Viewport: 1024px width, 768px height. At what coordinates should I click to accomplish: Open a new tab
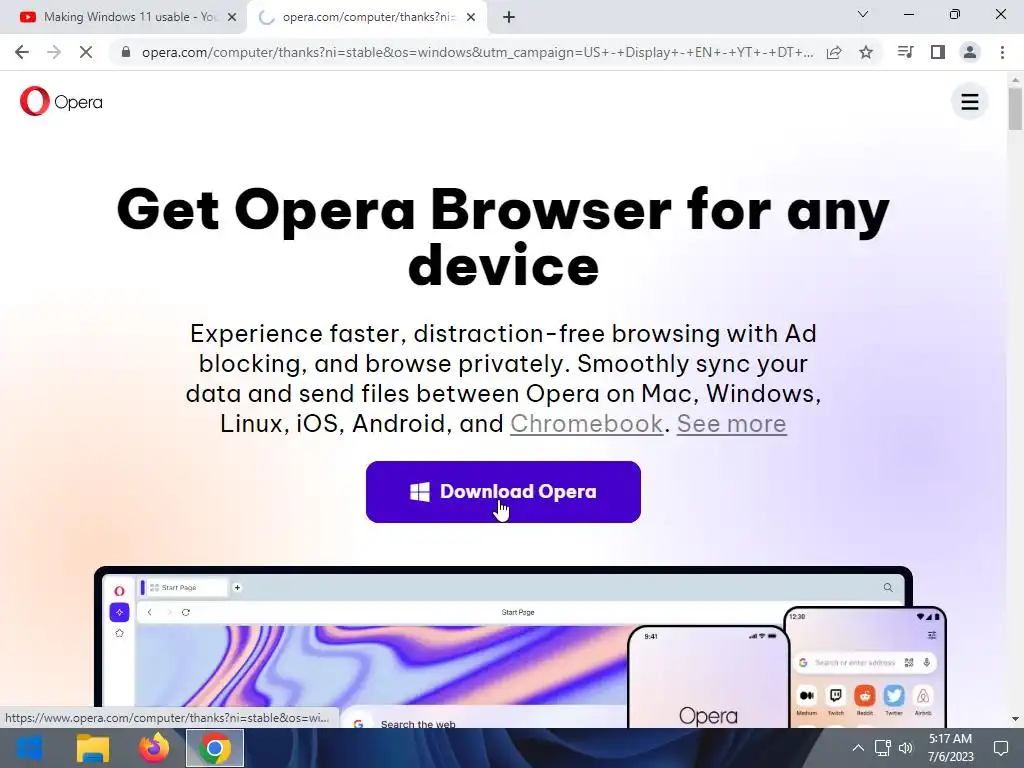click(x=509, y=17)
